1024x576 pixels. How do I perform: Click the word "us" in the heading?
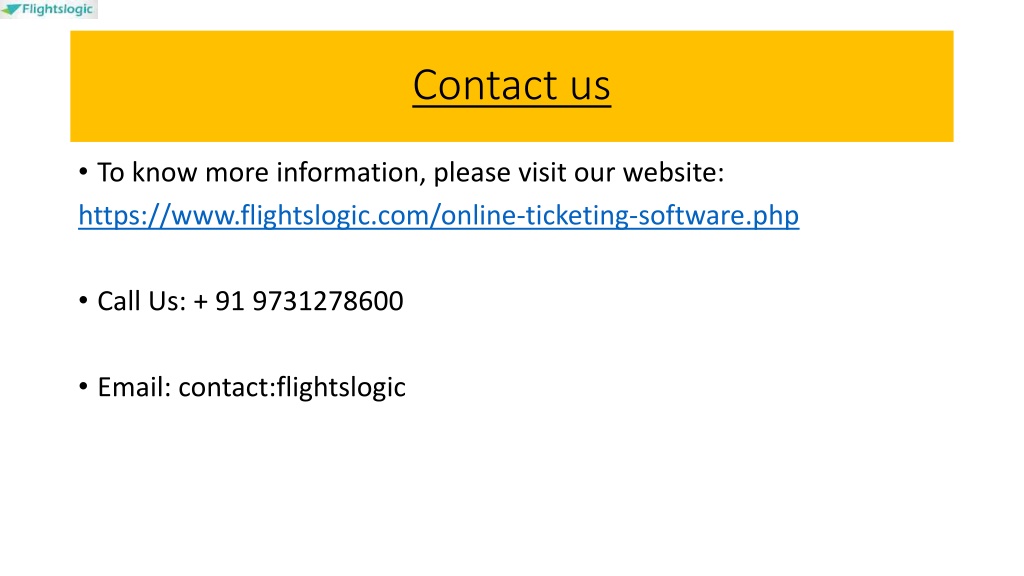590,86
